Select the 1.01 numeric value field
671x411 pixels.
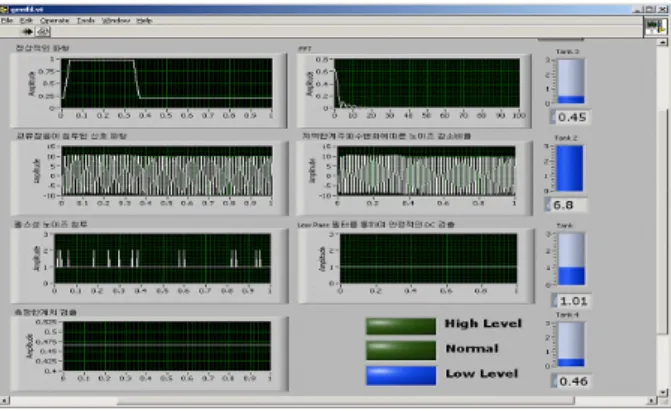click(x=572, y=301)
